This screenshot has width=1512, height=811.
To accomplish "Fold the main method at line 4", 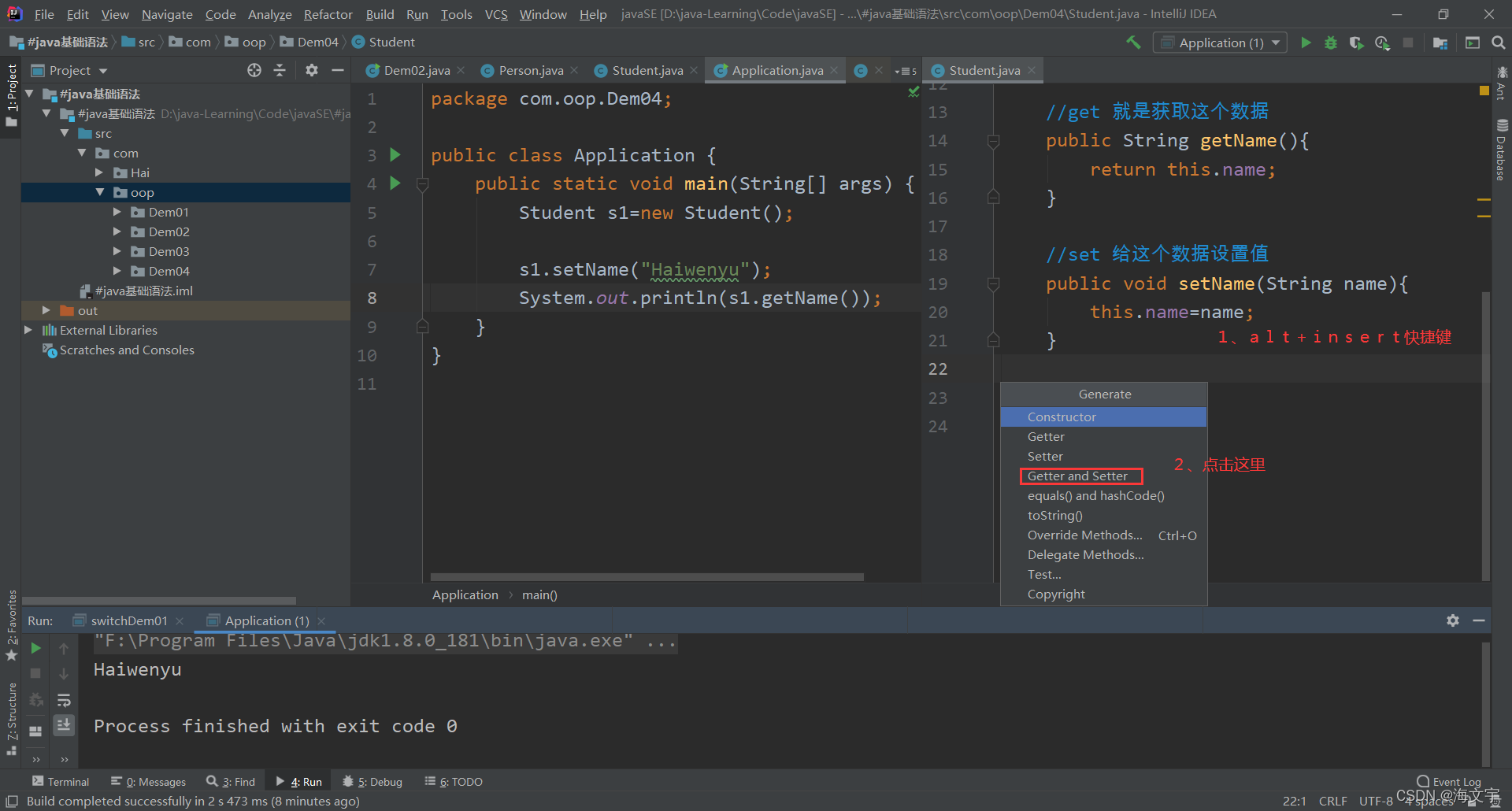I will coord(422,184).
